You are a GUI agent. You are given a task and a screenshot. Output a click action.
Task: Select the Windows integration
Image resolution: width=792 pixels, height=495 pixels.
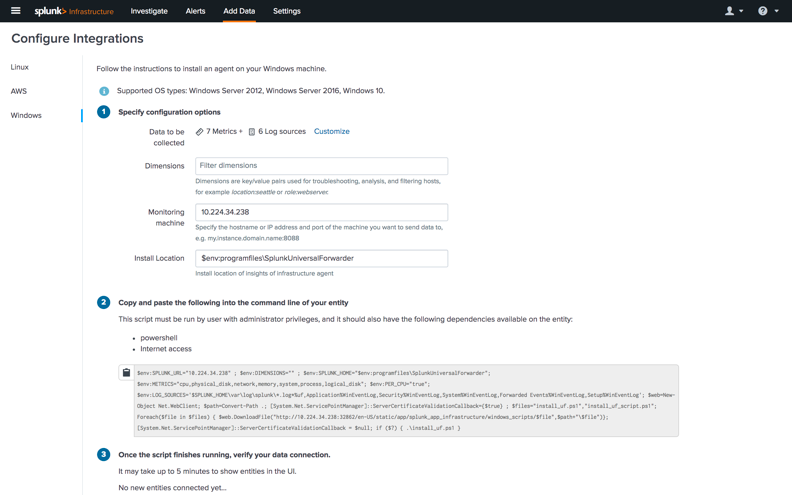click(26, 115)
